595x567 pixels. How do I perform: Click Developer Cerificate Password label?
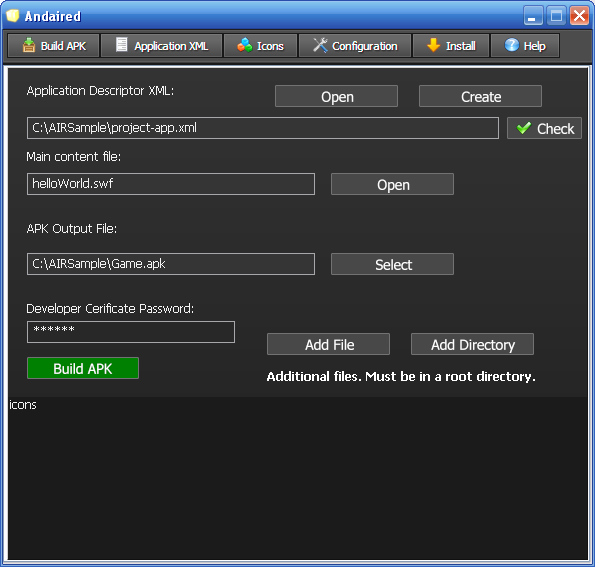110,309
